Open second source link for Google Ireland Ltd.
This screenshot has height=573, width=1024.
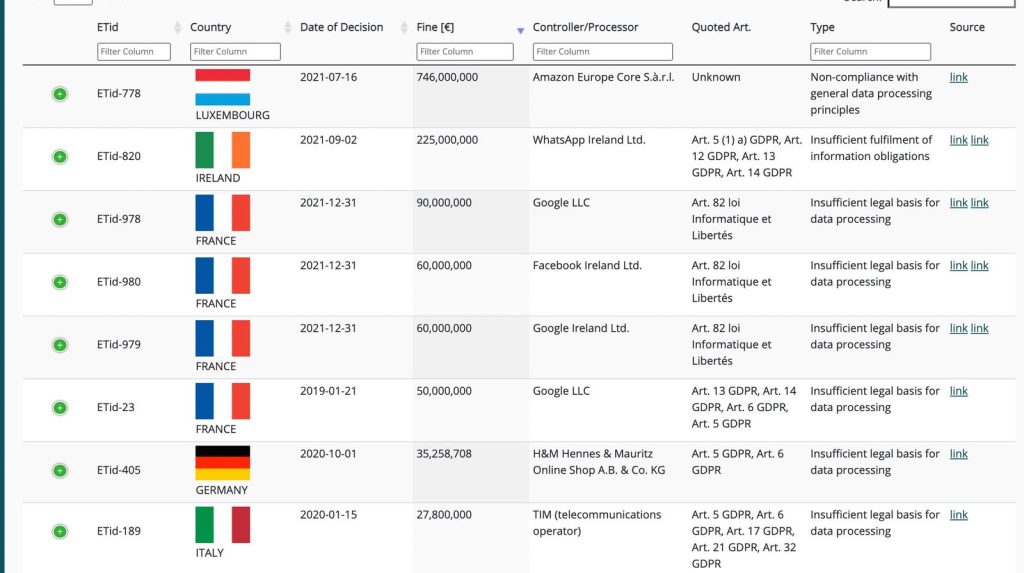[980, 328]
